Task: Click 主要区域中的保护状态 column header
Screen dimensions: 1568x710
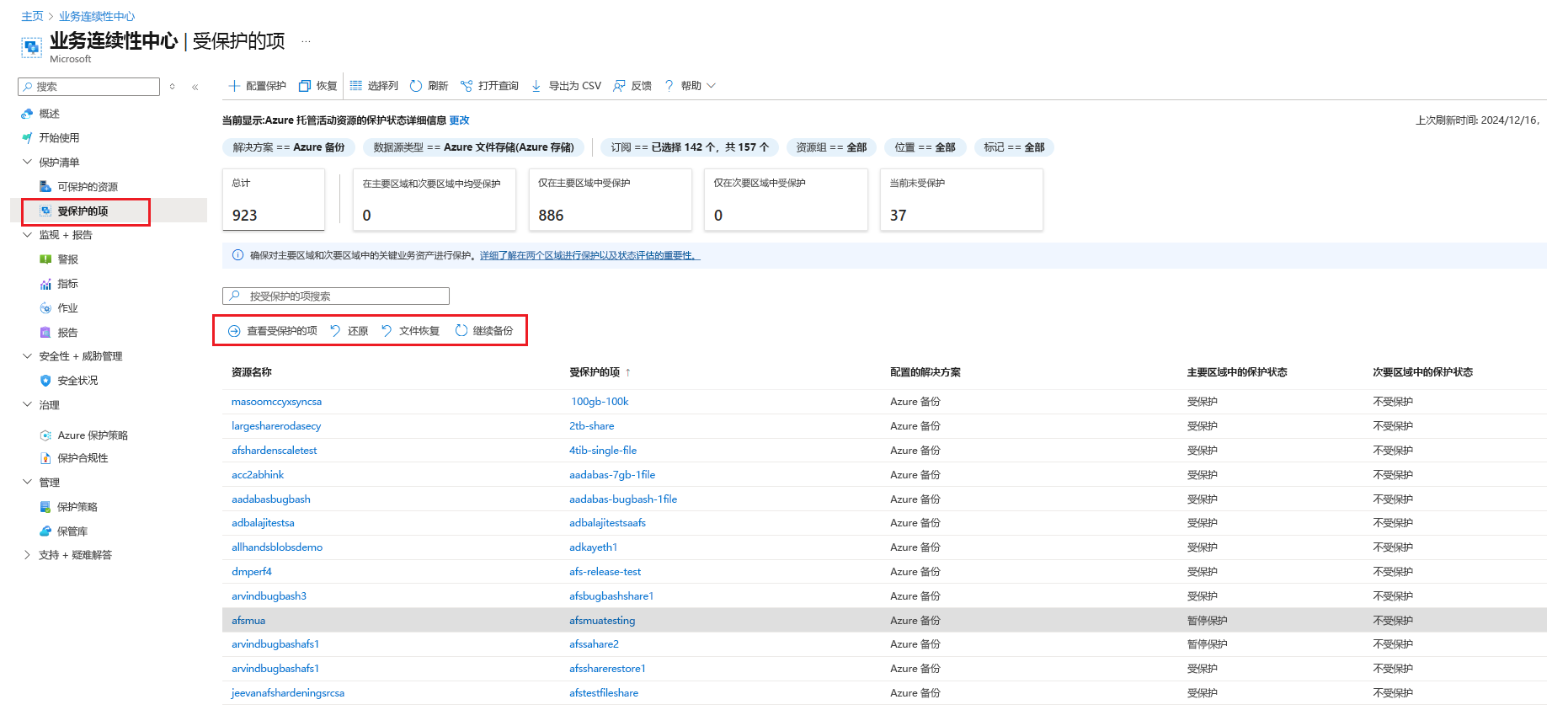Action: [x=1237, y=372]
